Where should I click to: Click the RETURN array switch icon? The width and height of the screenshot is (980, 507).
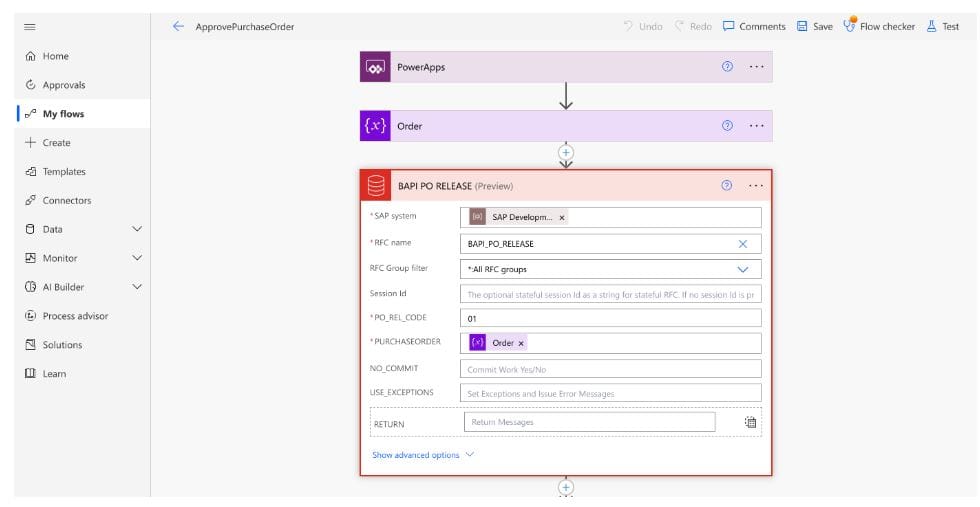(750, 422)
